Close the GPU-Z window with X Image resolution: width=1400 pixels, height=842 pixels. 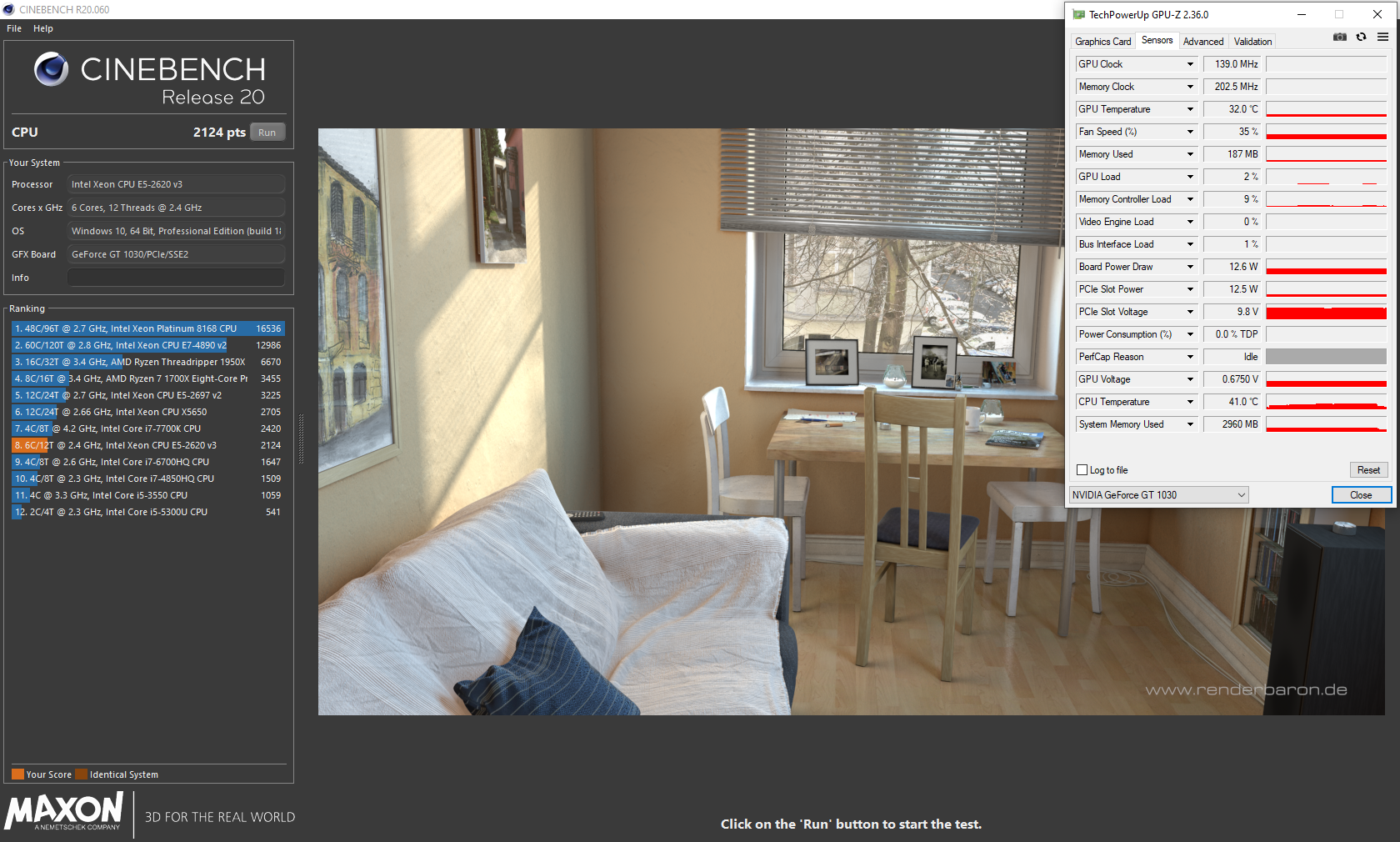pos(1377,15)
